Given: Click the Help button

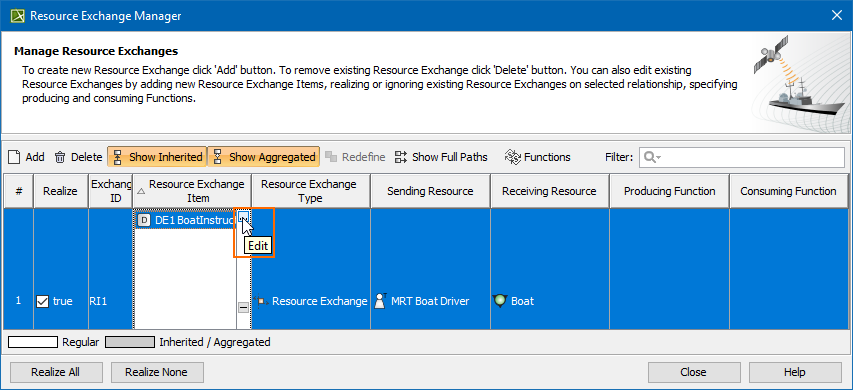Looking at the screenshot, I should 795,373.
